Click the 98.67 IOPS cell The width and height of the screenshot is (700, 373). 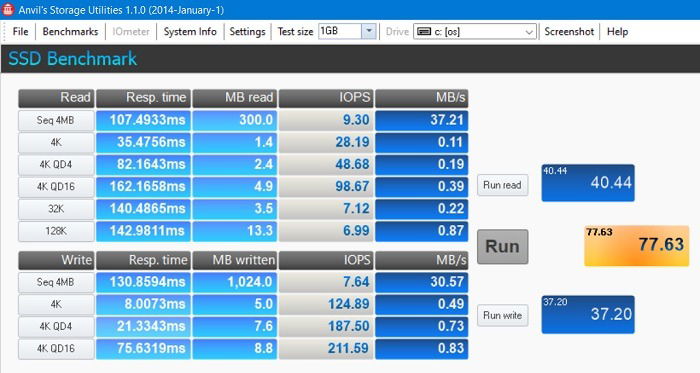point(326,186)
